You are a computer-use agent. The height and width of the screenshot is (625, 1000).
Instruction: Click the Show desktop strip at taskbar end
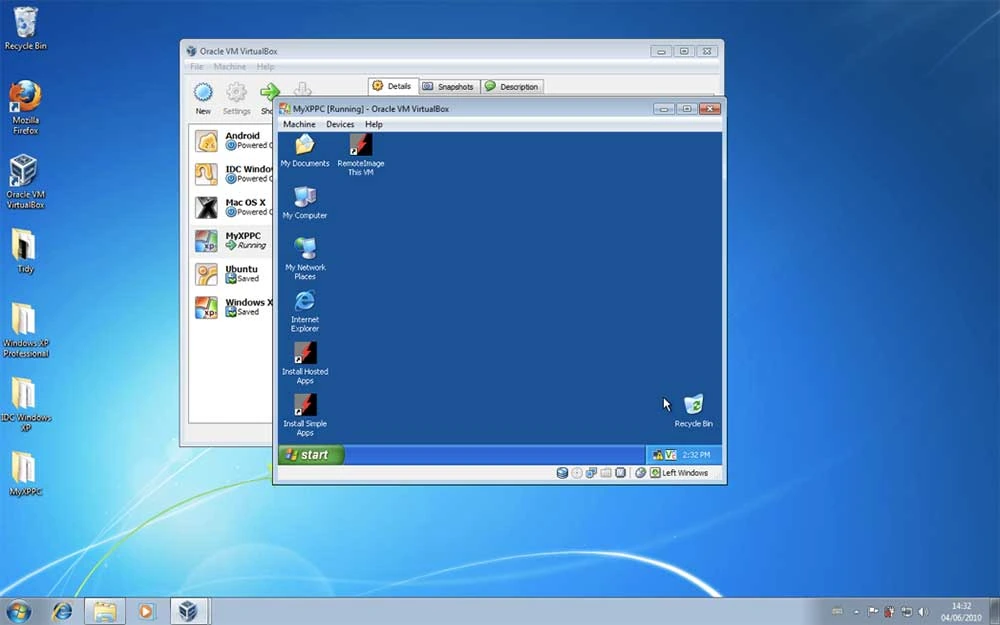click(995, 611)
